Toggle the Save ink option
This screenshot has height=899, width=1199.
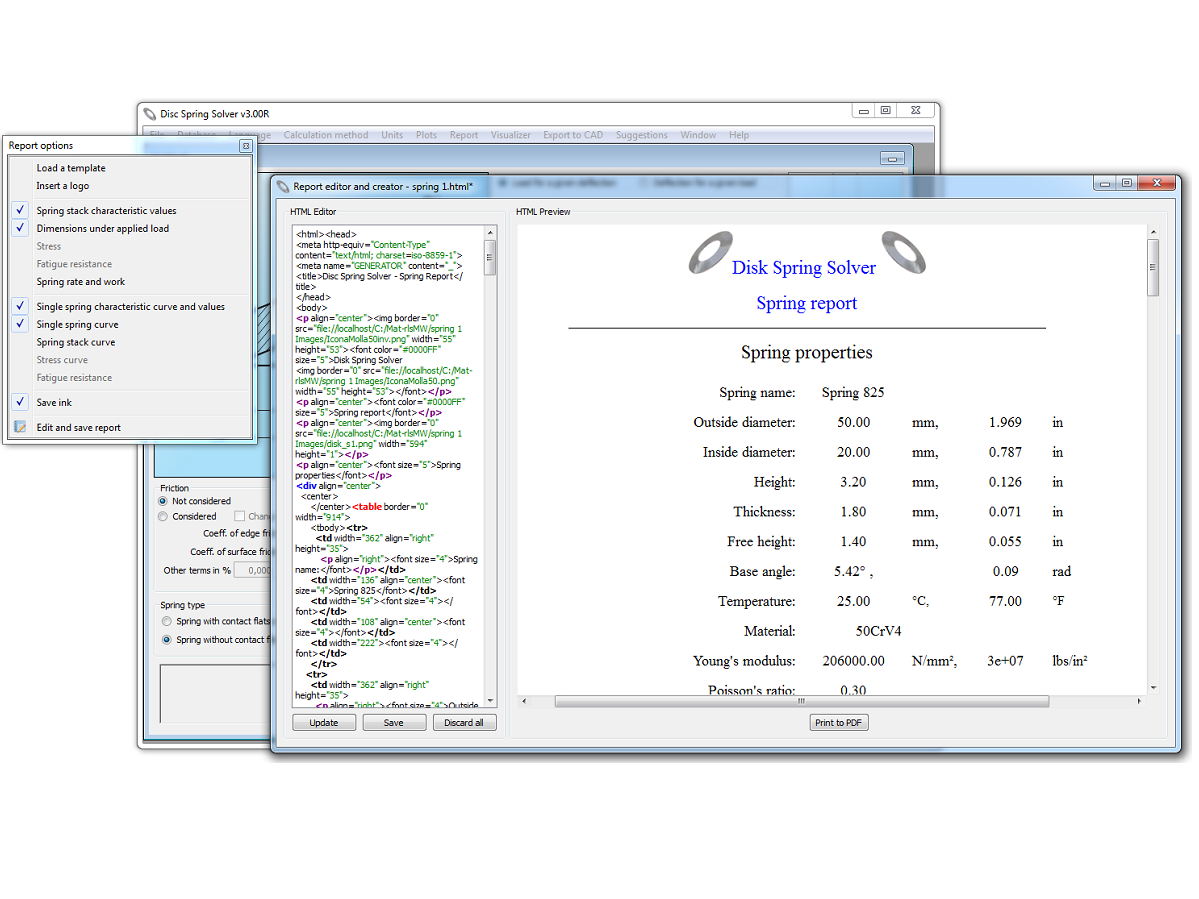21,402
